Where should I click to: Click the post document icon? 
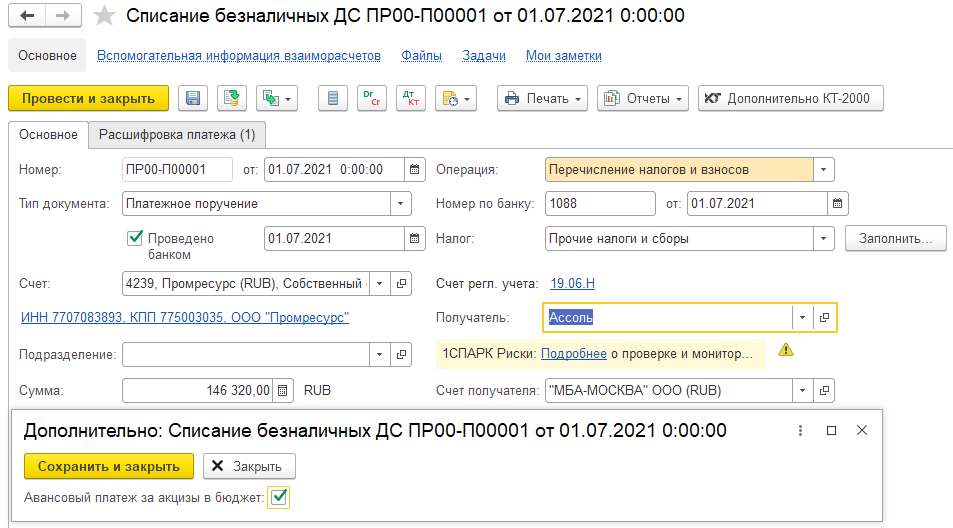232,98
